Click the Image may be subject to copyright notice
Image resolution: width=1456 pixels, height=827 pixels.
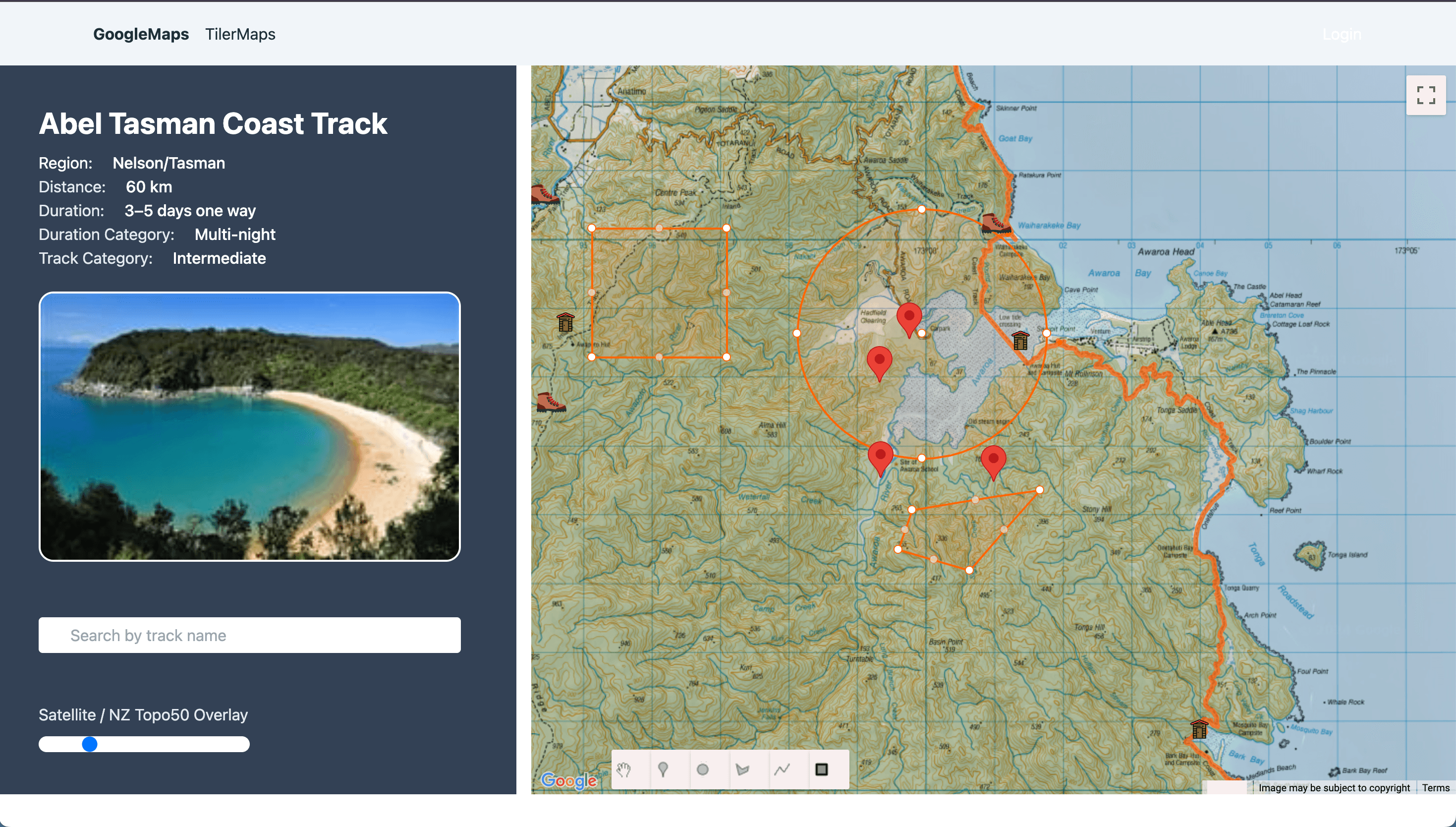coord(1334,787)
